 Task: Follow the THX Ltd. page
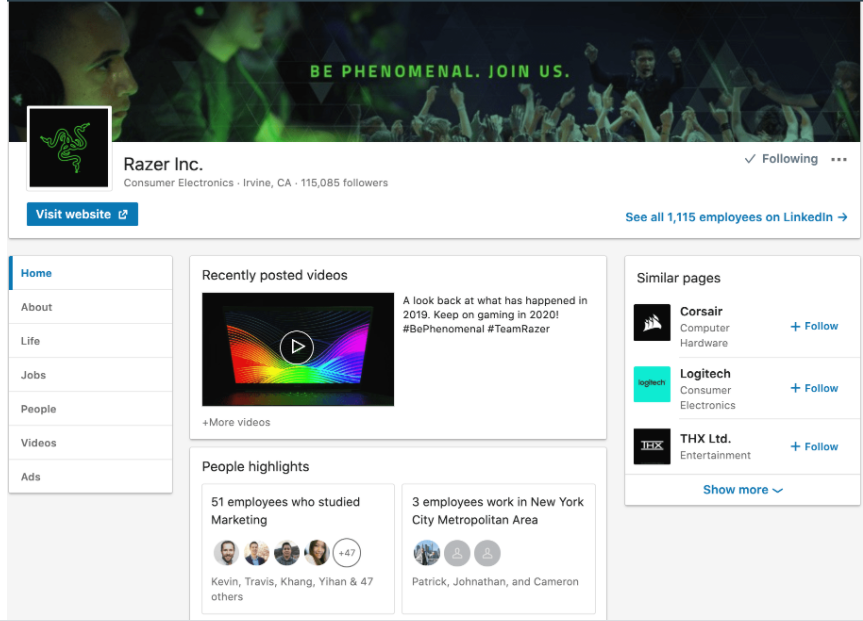coord(814,446)
